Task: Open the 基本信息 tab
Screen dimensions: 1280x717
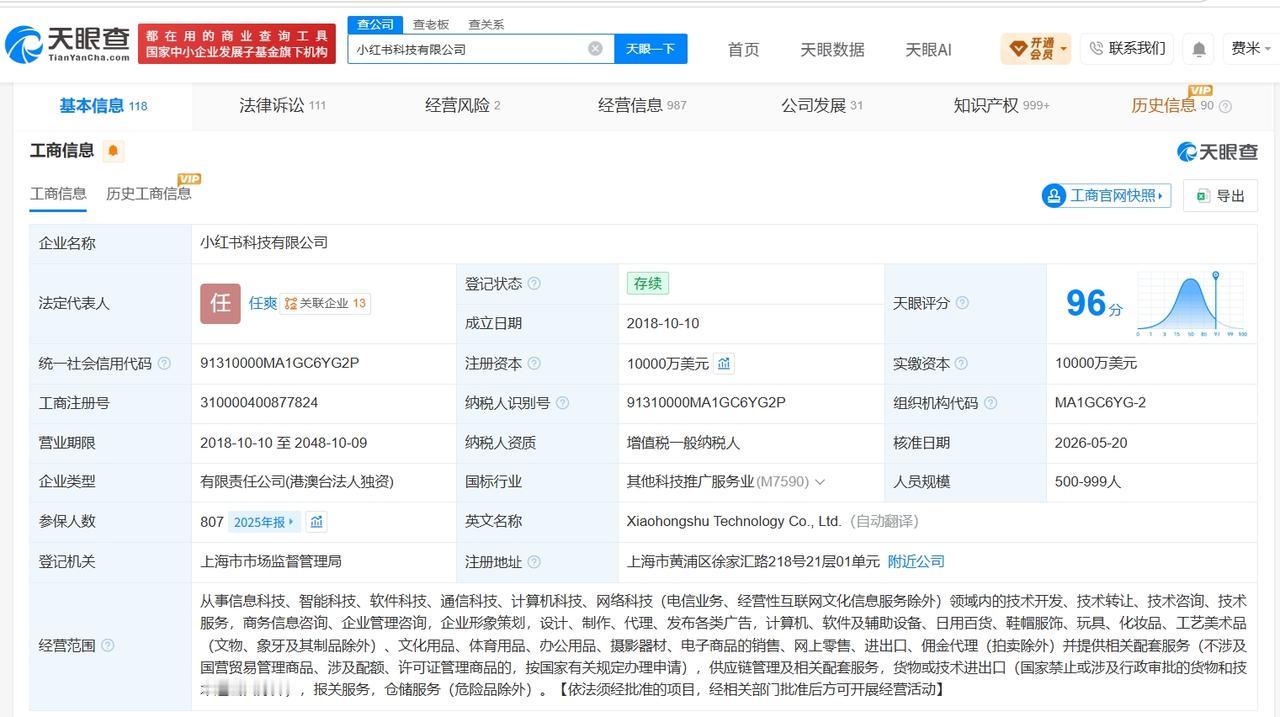Action: [x=103, y=105]
